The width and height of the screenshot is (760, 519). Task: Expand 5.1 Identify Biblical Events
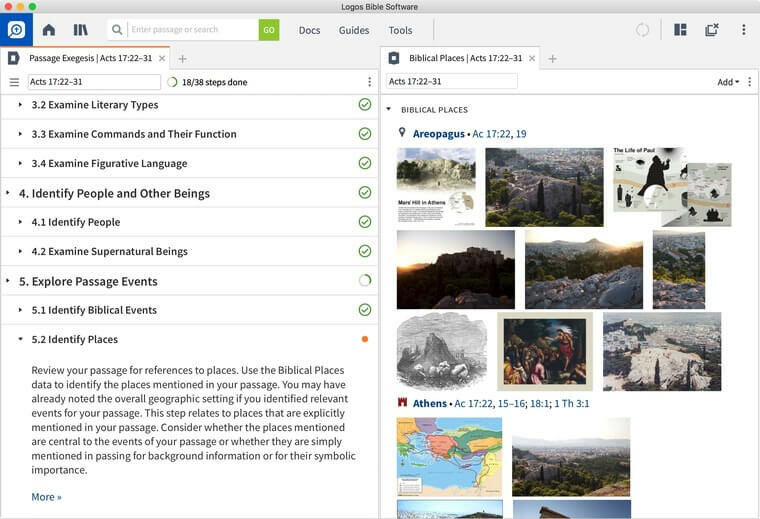coord(20,310)
